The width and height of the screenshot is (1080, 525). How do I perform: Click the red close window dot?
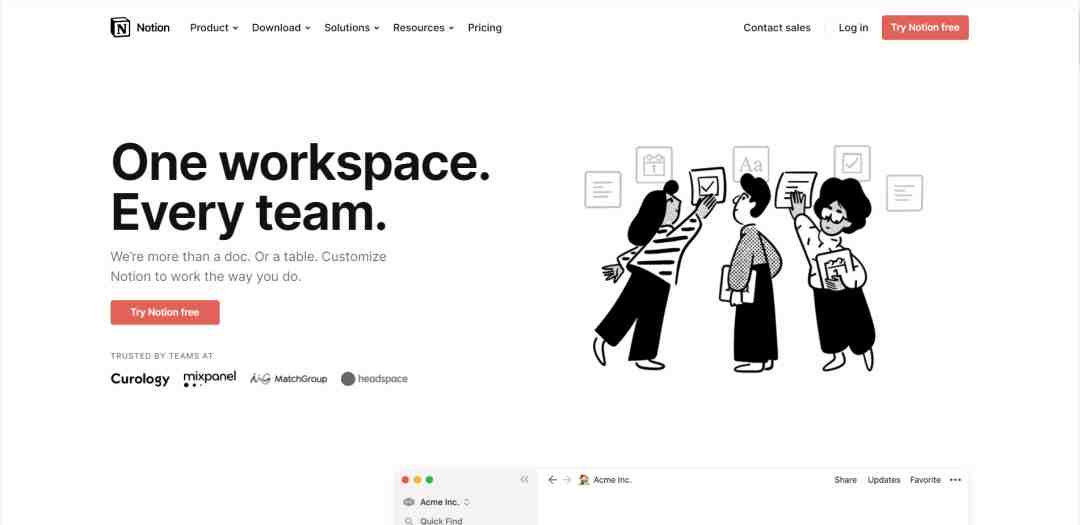[x=405, y=480]
